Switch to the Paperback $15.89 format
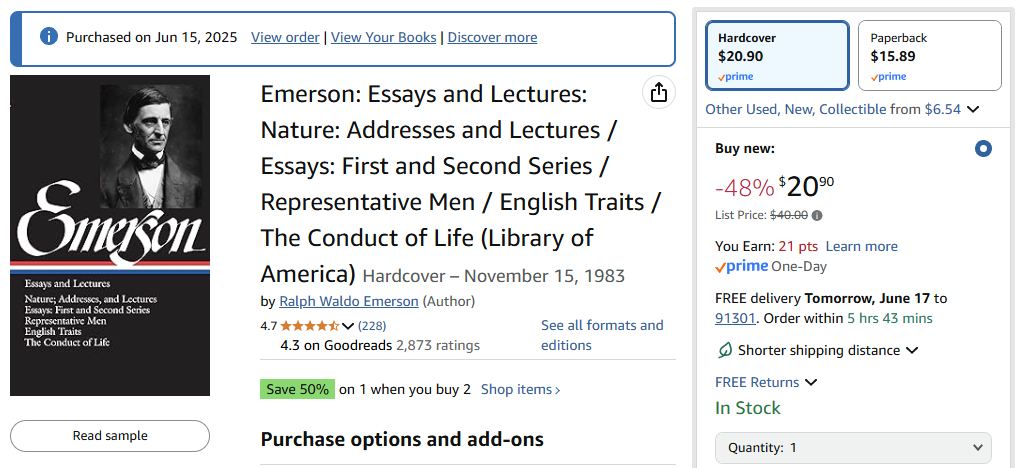This screenshot has height=468, width=1019. pos(929,56)
